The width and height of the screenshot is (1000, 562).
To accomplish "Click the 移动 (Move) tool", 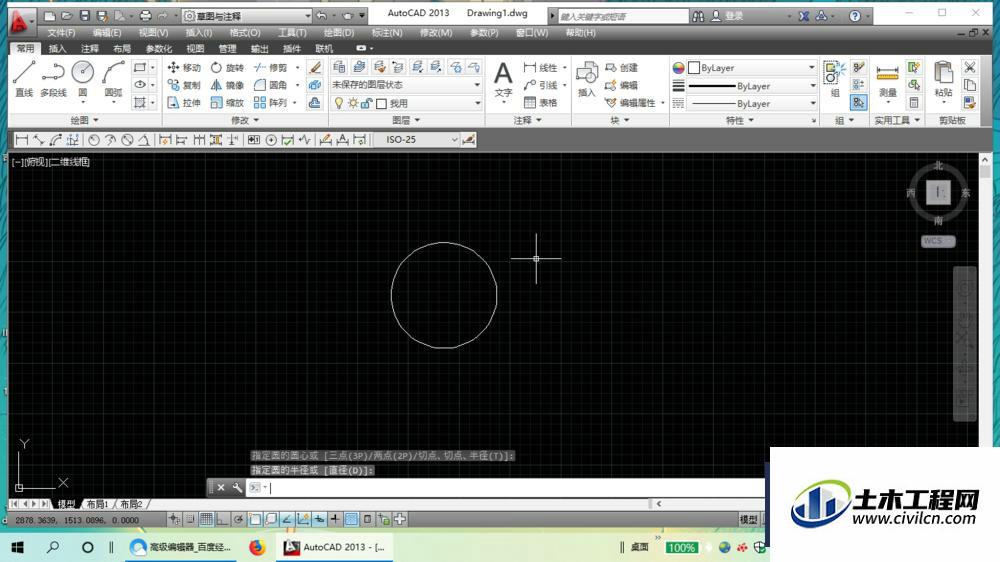I will coord(184,68).
